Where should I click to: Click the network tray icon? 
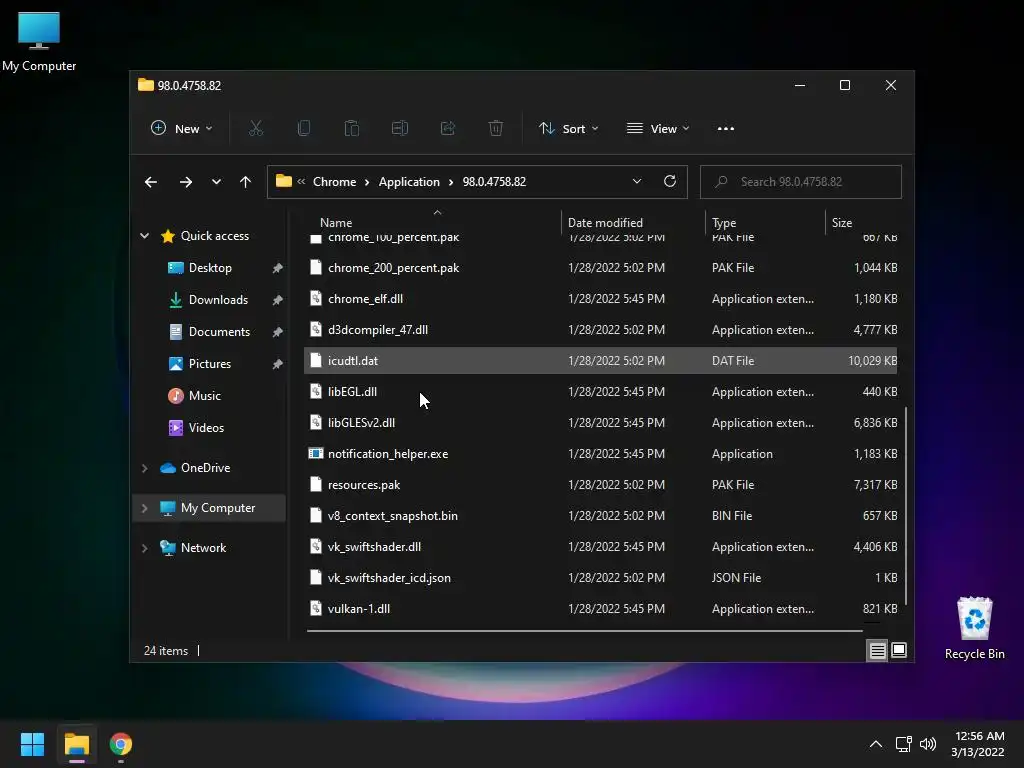tap(904, 744)
